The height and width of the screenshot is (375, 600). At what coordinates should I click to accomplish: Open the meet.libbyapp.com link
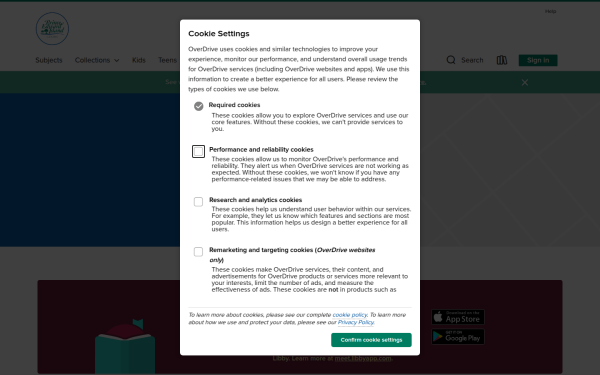point(363,359)
